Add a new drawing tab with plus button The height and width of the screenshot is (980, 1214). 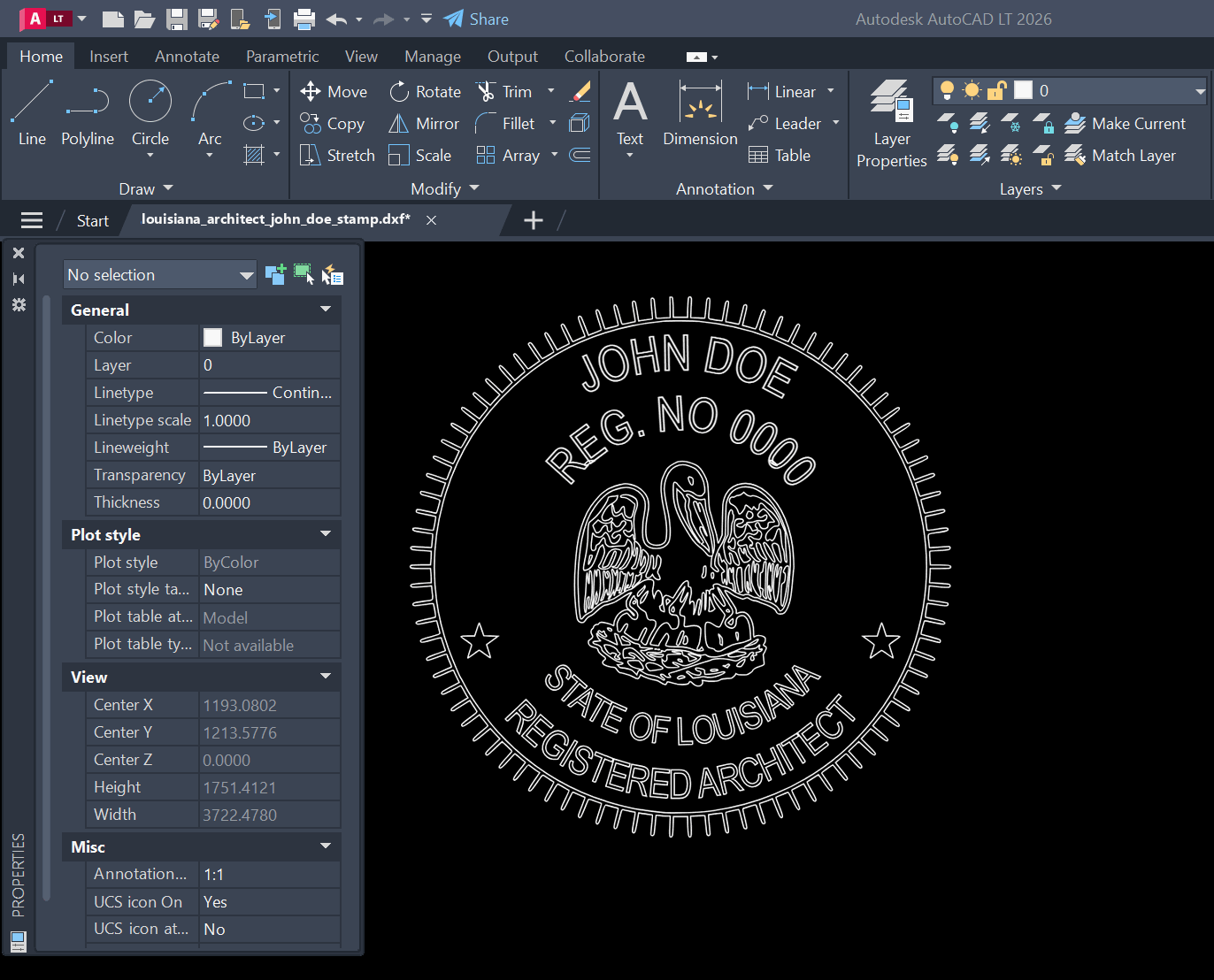534,220
